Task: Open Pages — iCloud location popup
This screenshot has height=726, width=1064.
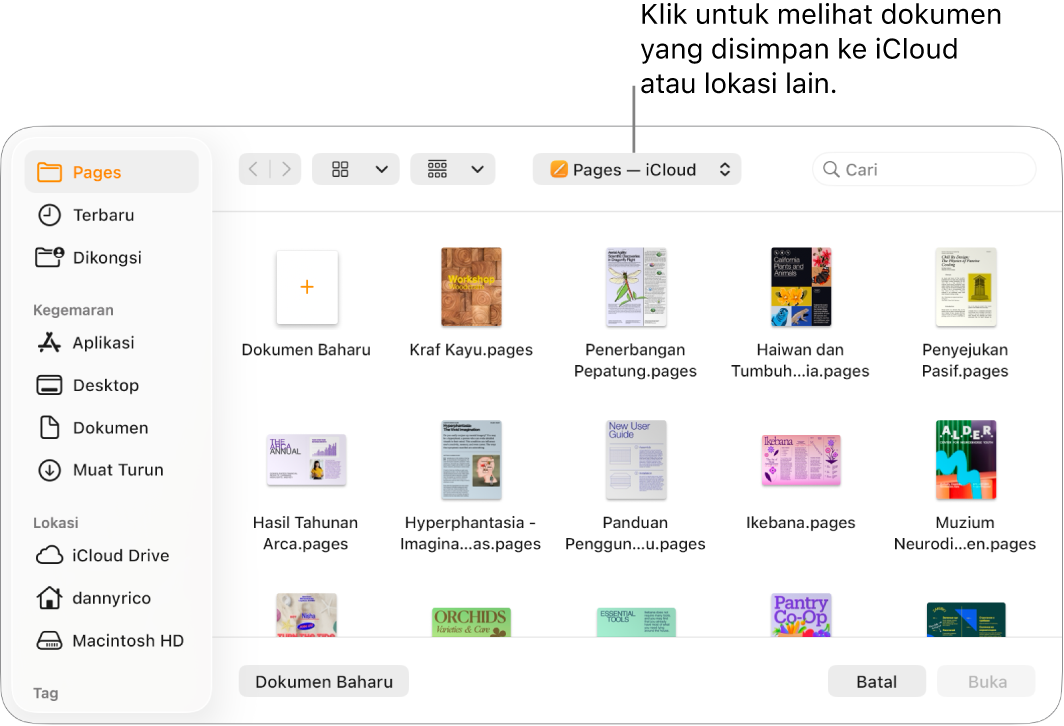Action: pyautogui.click(x=636, y=169)
